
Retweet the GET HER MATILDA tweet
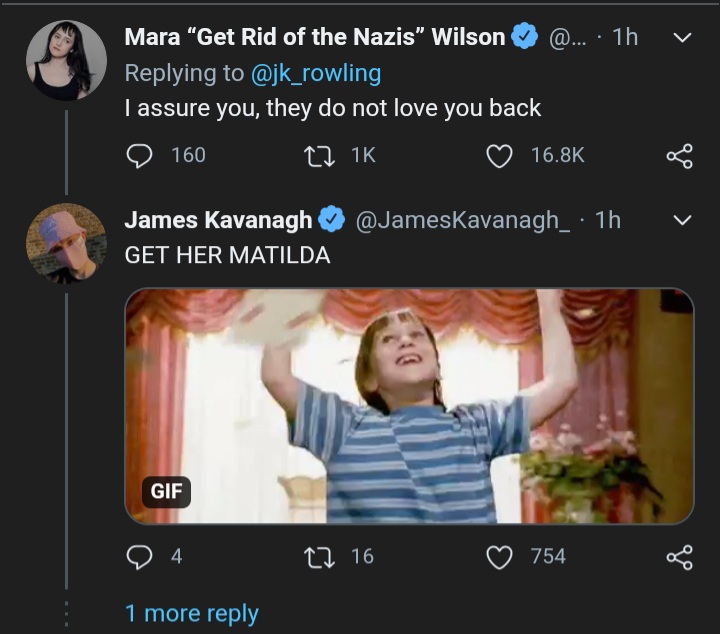(x=320, y=557)
